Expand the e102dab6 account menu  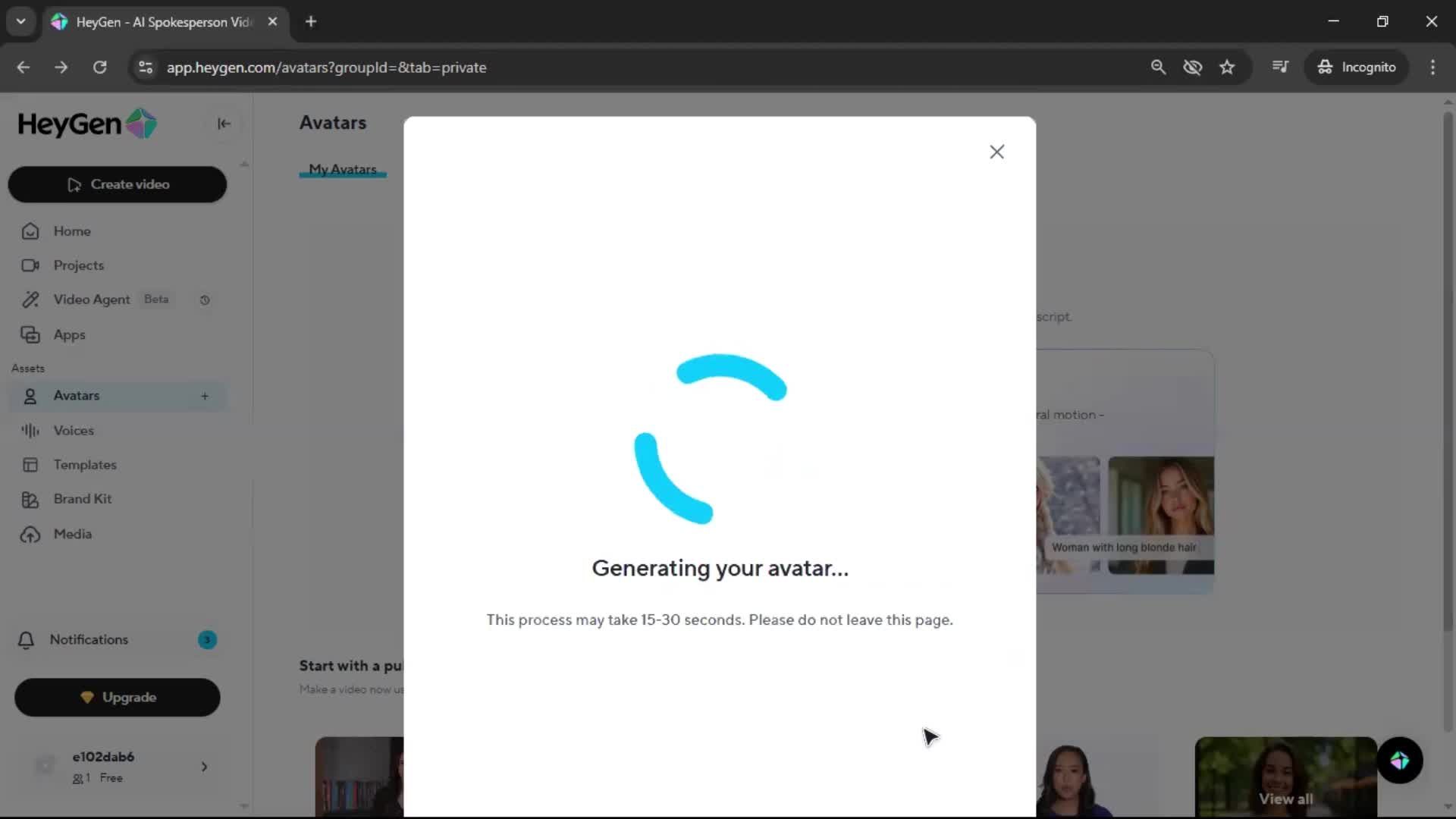tap(204, 767)
